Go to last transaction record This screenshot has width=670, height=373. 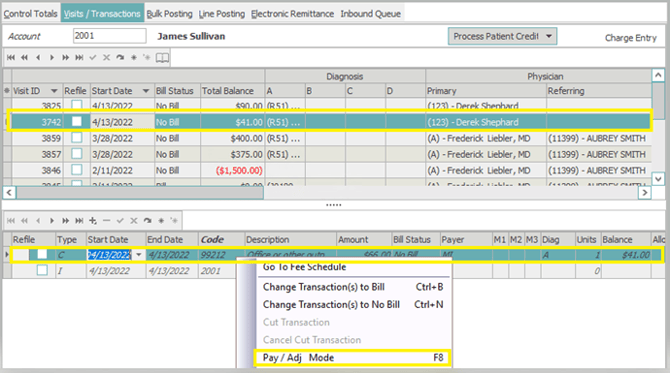click(79, 220)
